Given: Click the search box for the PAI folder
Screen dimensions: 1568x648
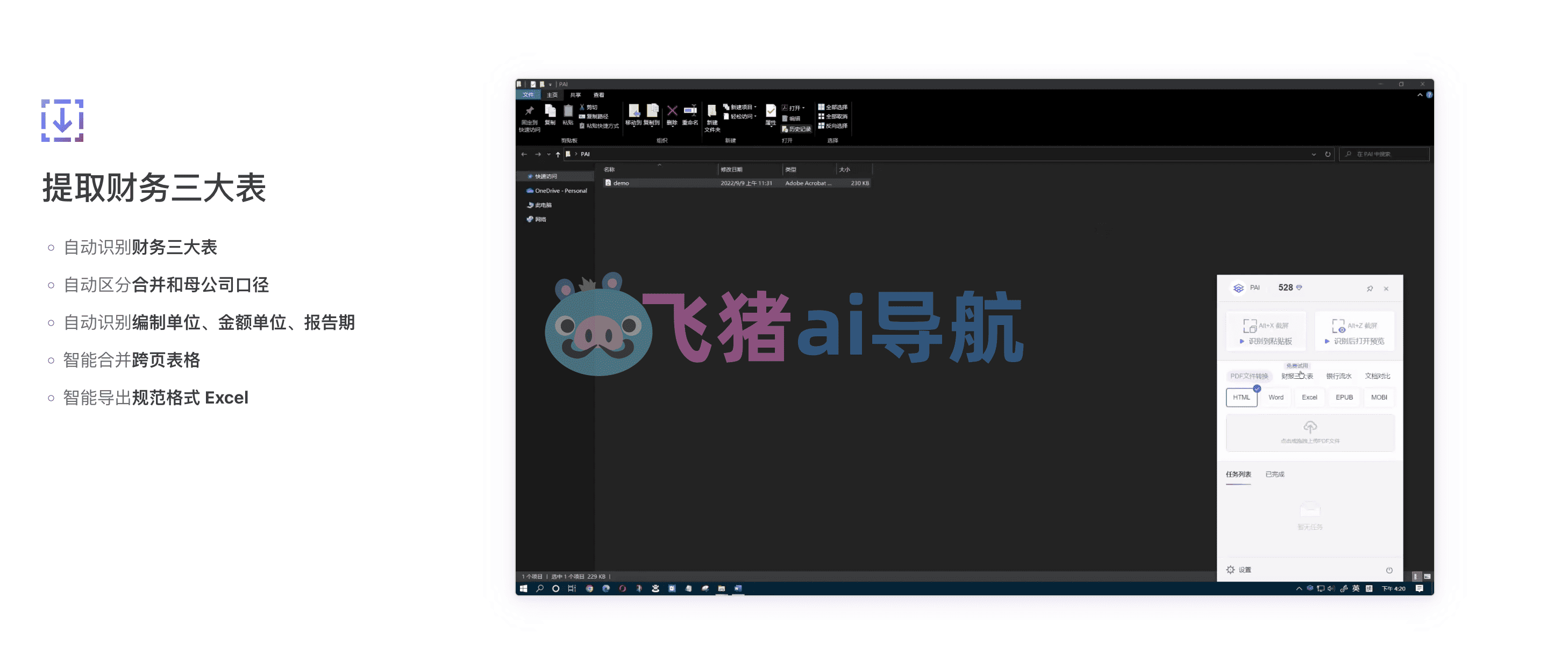Looking at the screenshot, I should click(x=1384, y=154).
